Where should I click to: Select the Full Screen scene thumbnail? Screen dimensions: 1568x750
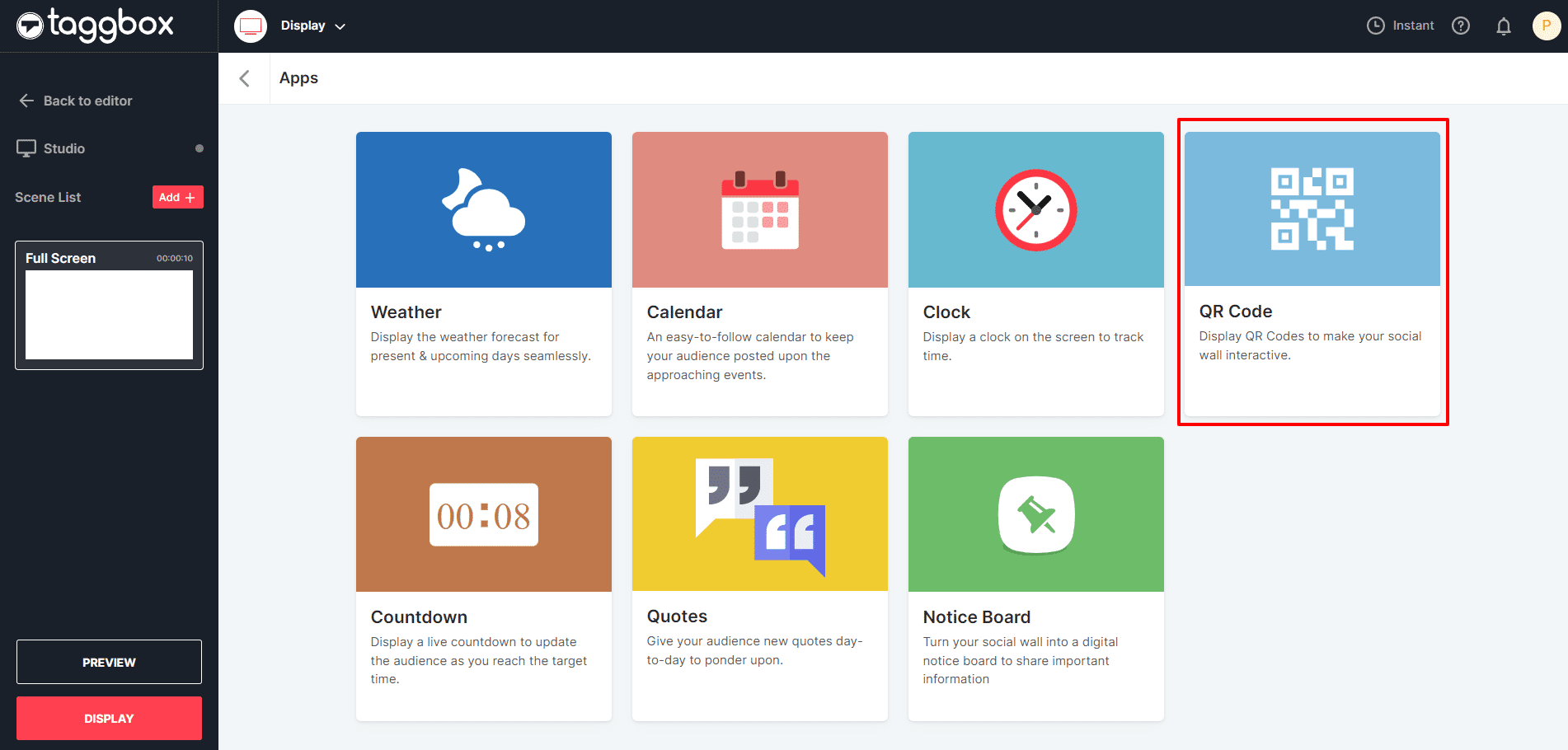point(109,314)
